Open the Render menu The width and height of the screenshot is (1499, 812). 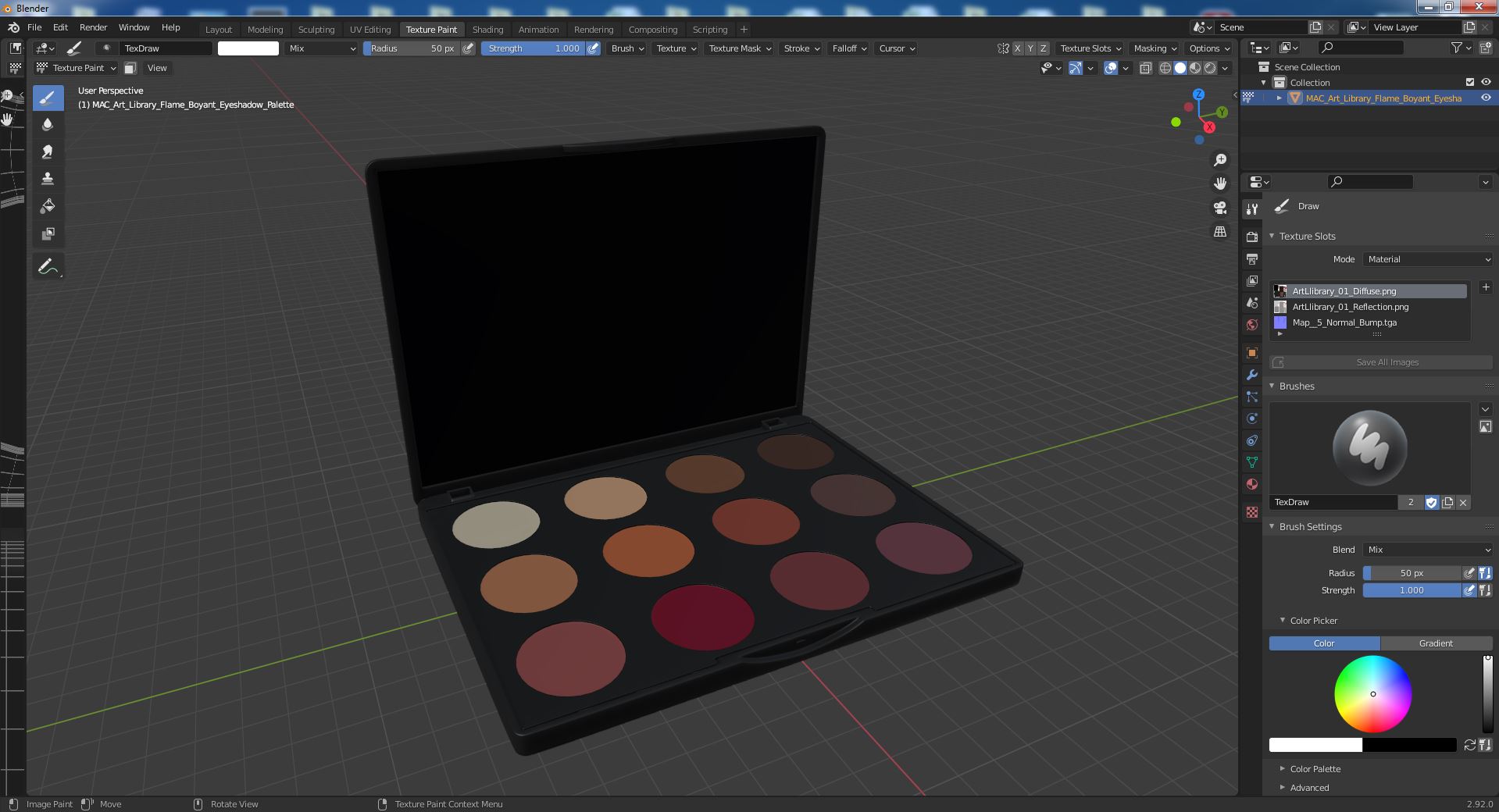pos(93,27)
